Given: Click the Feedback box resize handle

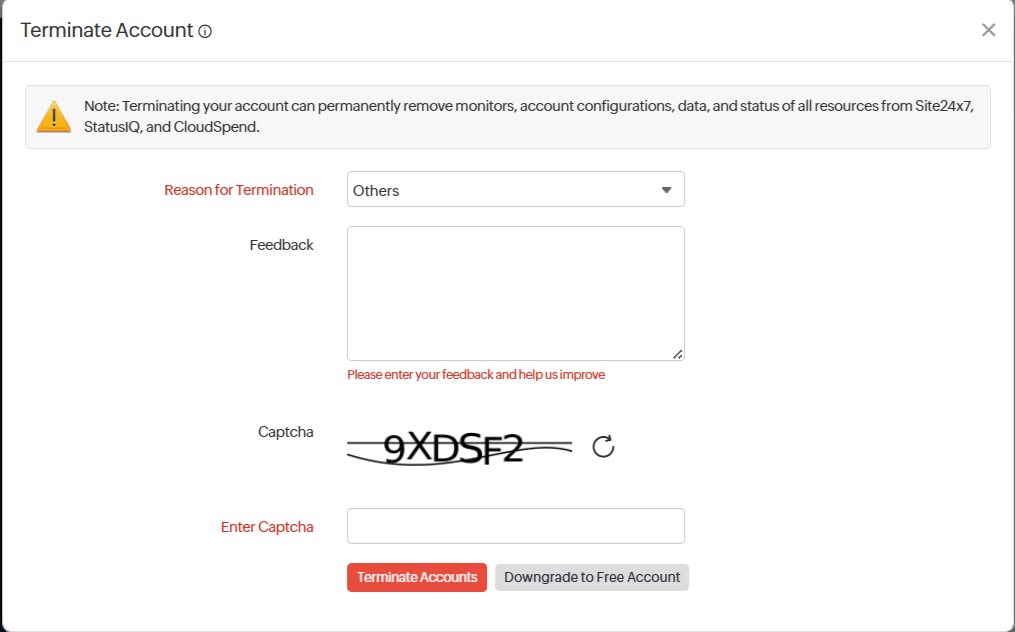Looking at the screenshot, I should pyautogui.click(x=677, y=354).
